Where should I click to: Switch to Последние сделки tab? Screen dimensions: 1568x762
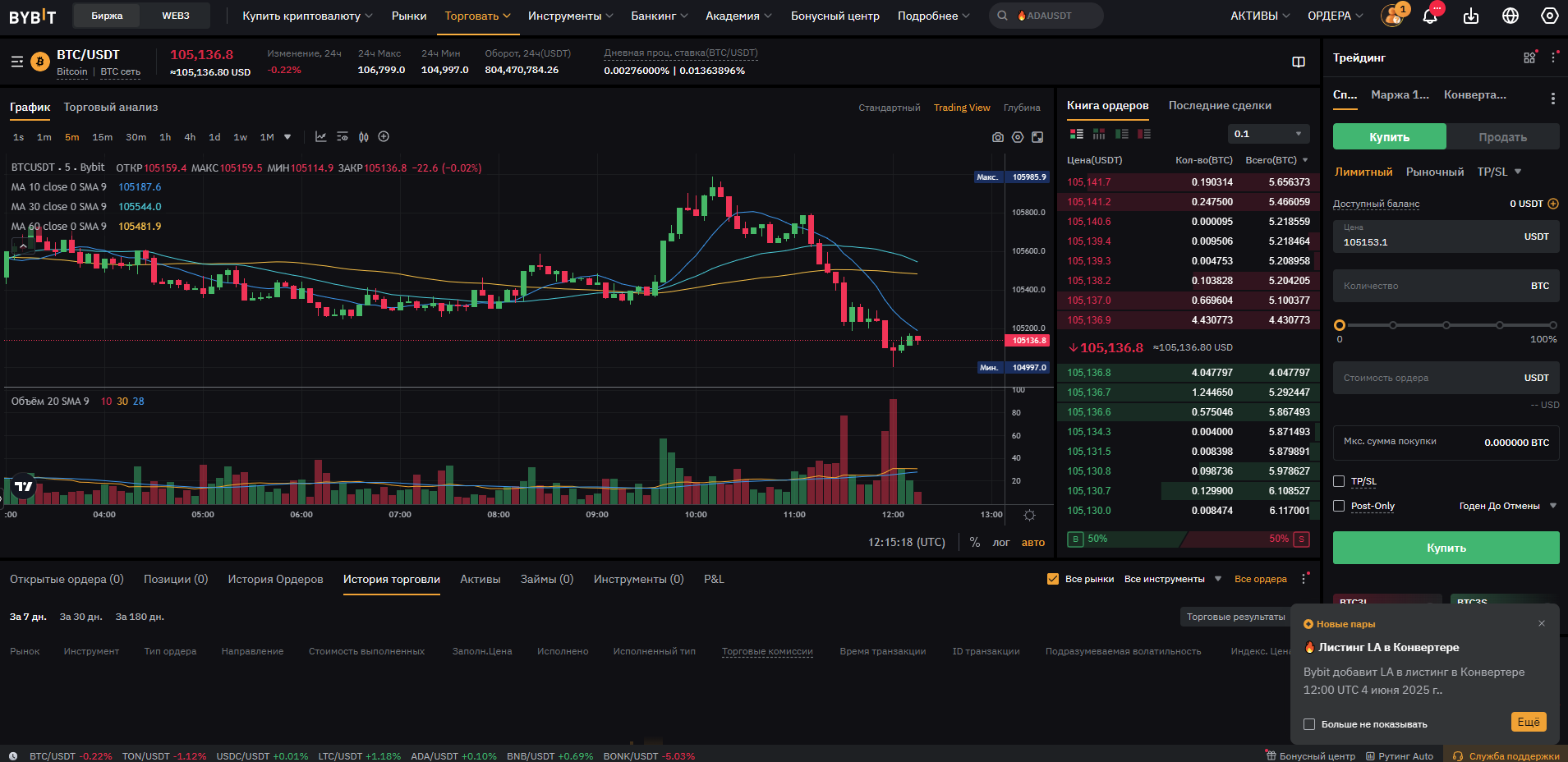coord(1220,105)
